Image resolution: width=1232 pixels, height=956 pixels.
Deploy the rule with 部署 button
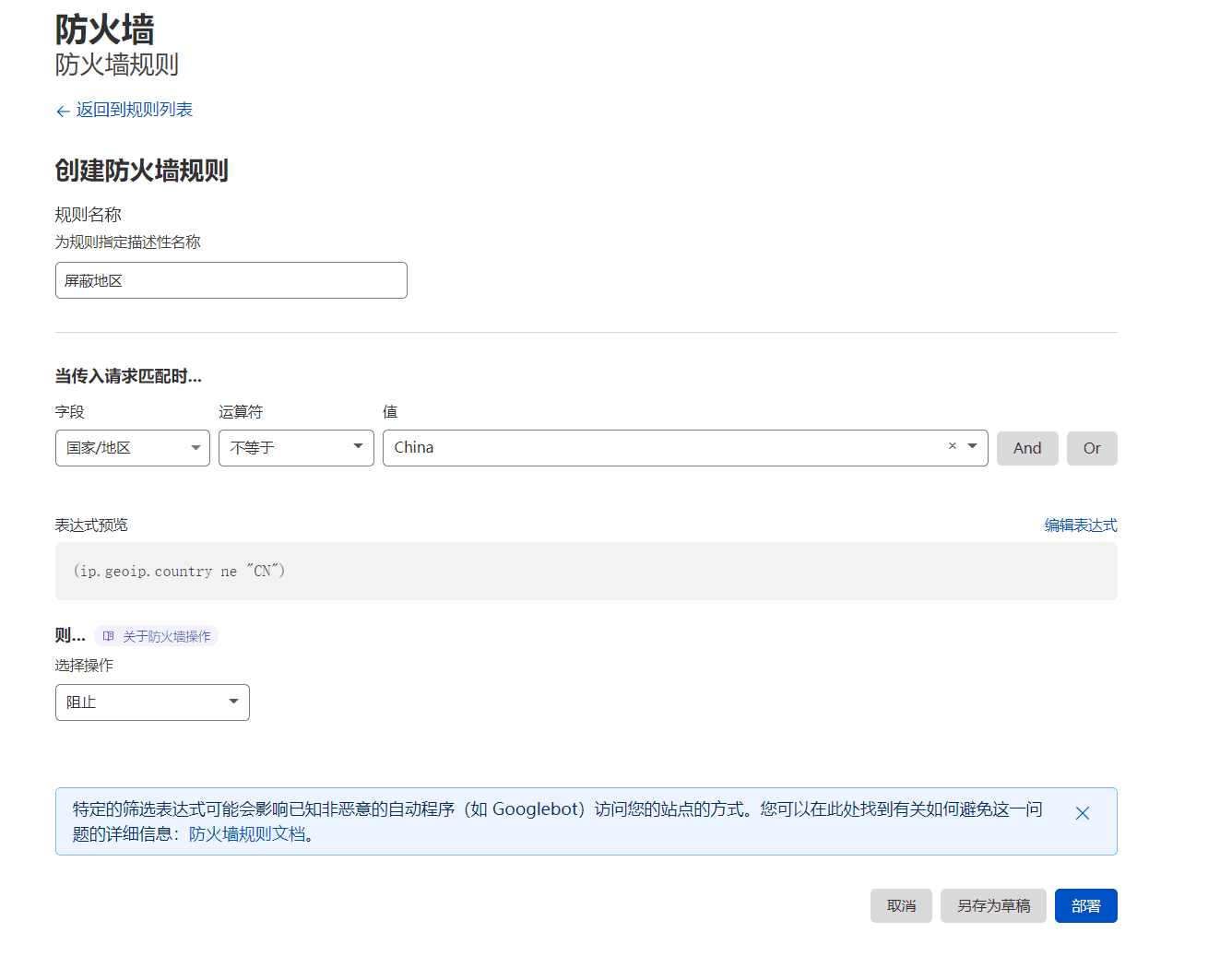tap(1085, 906)
